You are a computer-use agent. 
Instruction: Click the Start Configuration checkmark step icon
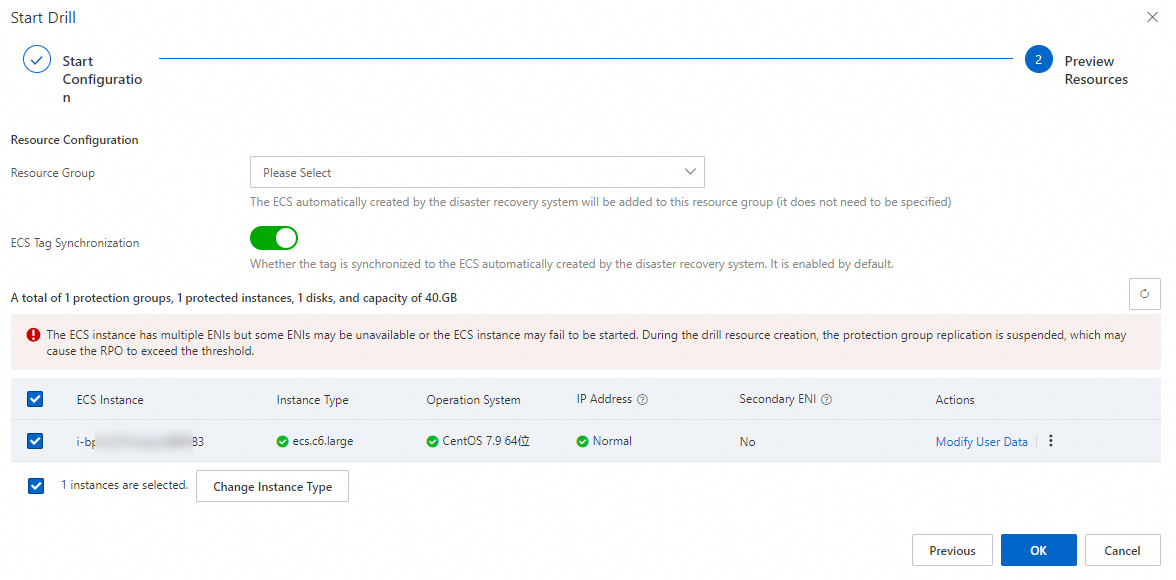point(37,60)
